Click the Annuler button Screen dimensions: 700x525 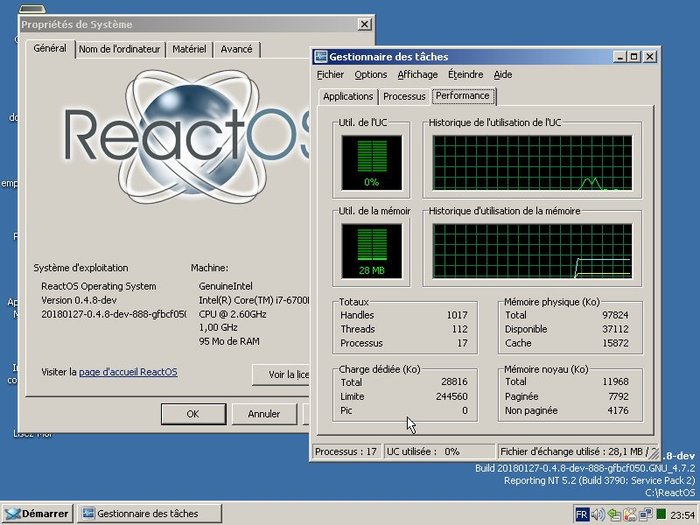pos(264,414)
